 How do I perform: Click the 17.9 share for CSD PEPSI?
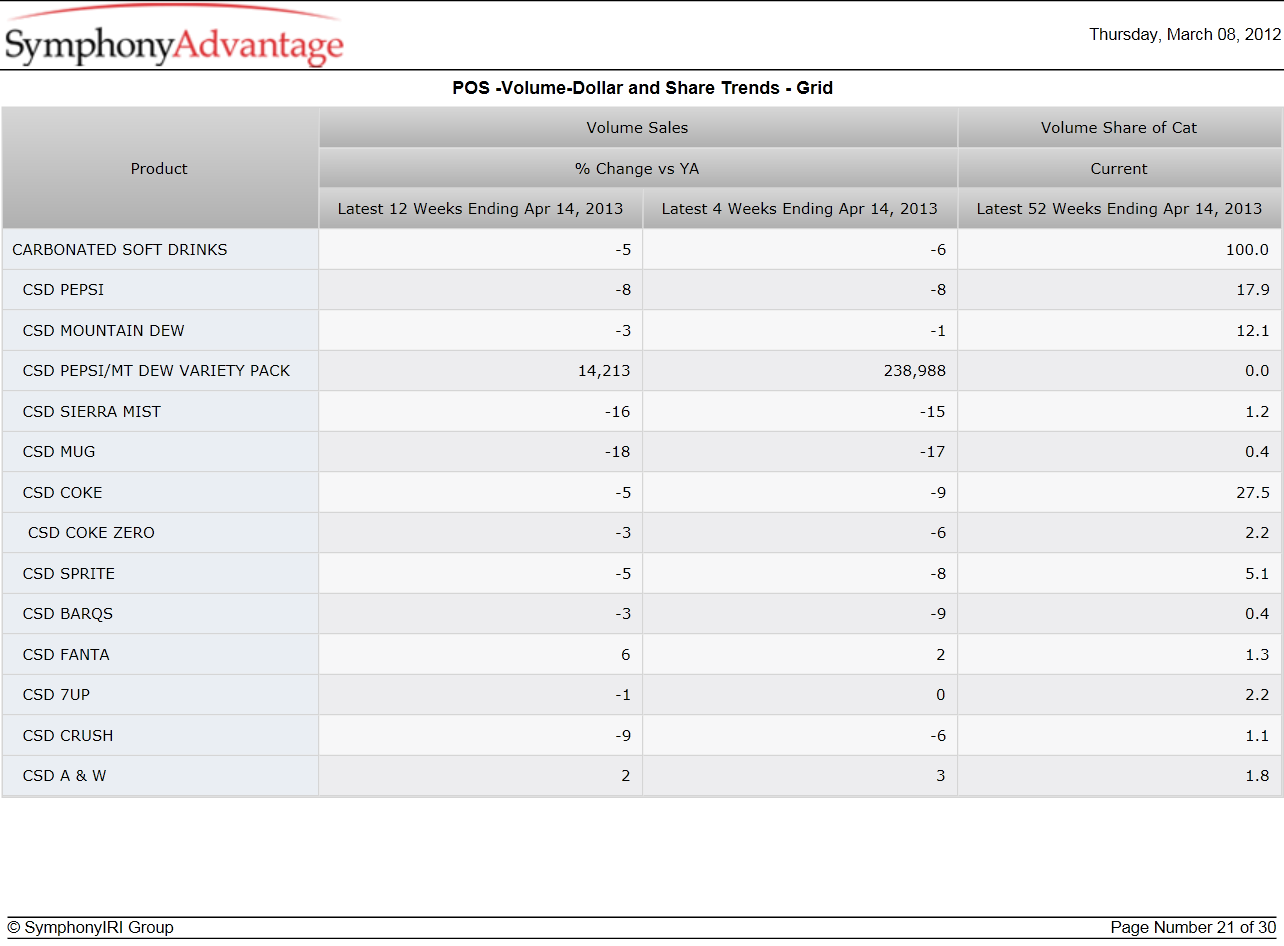point(1253,289)
